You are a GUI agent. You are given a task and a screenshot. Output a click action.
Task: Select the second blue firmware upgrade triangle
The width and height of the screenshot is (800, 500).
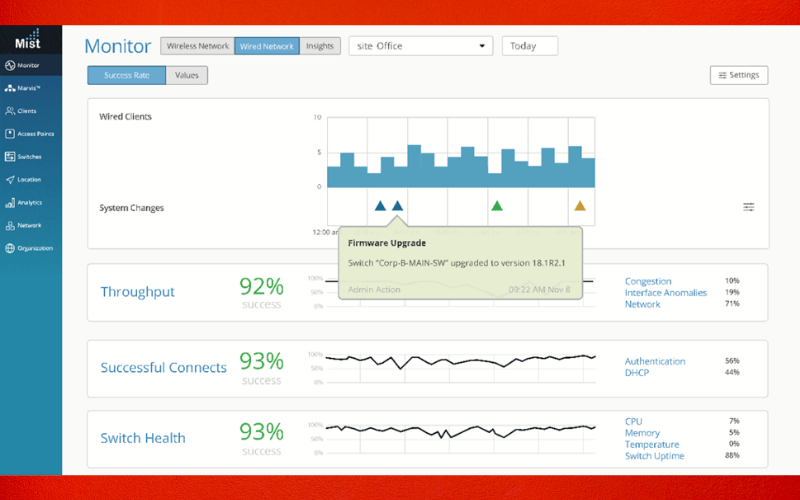click(397, 206)
